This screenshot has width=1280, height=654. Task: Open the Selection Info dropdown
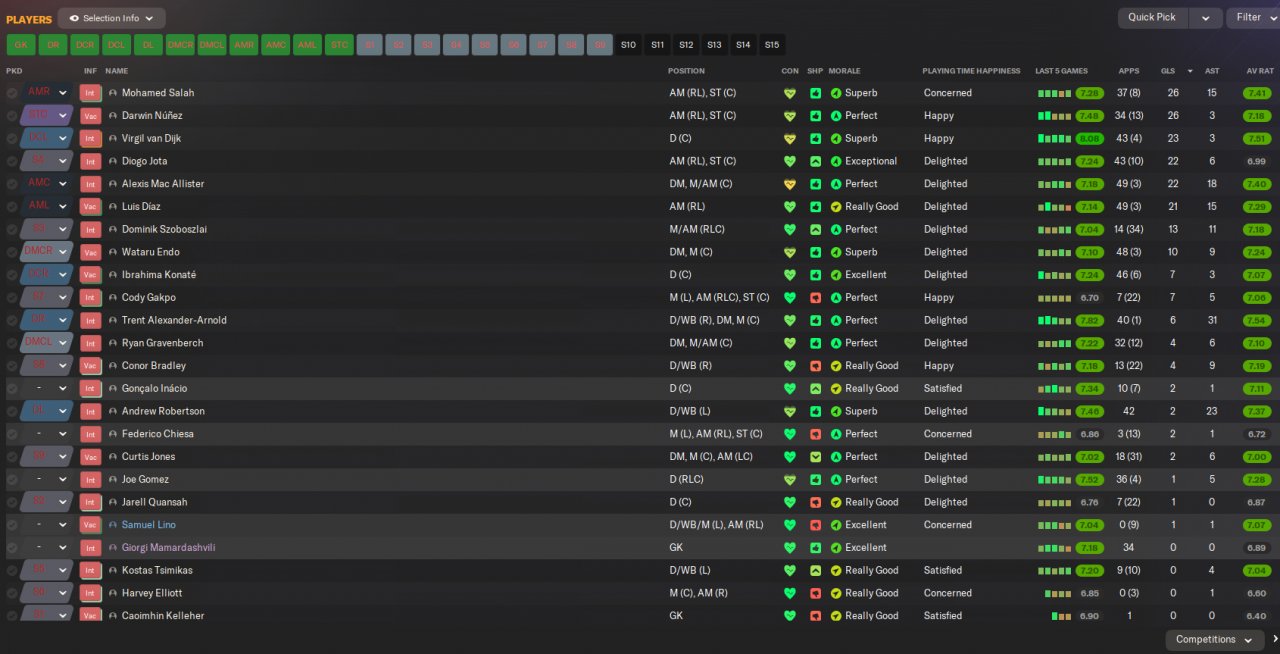point(111,18)
